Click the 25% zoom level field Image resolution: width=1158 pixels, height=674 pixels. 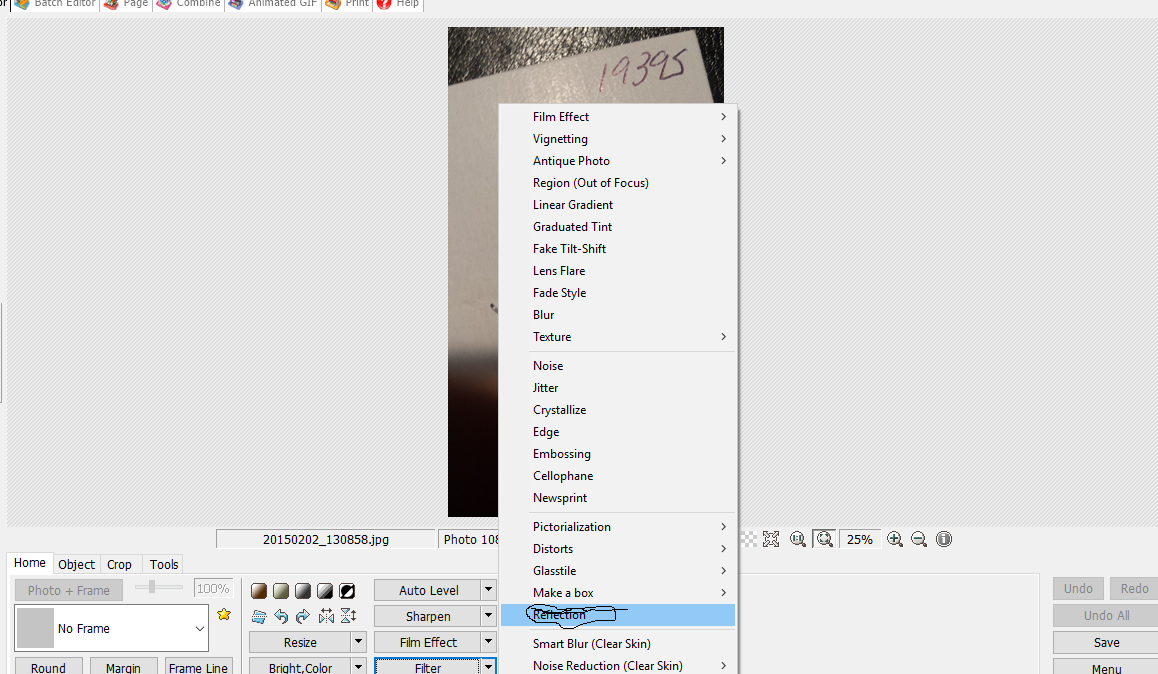pos(859,539)
